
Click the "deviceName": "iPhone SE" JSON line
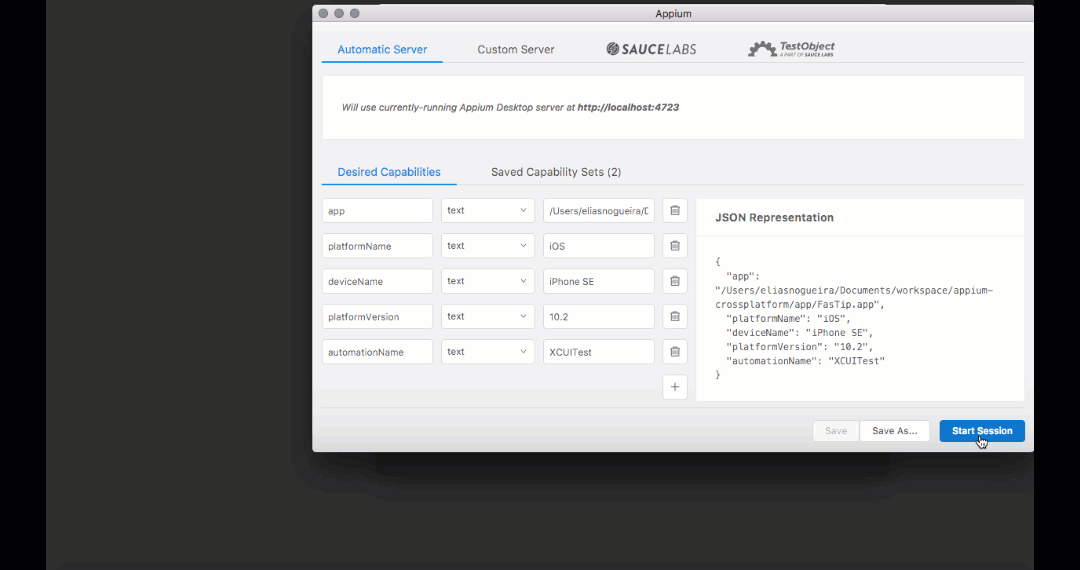[800, 332]
